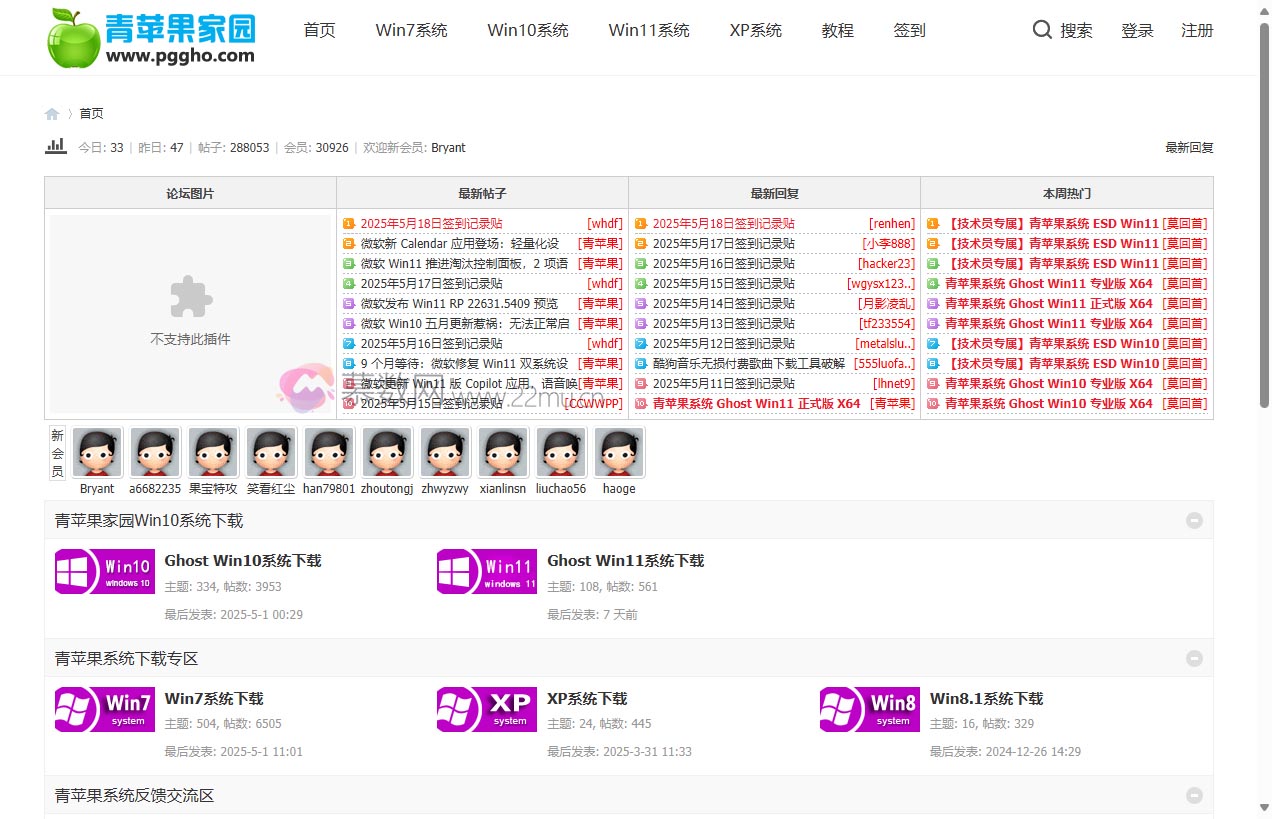Open the 最新回复 link at right
Viewport: 1272px width, 819px height.
[1188, 148]
